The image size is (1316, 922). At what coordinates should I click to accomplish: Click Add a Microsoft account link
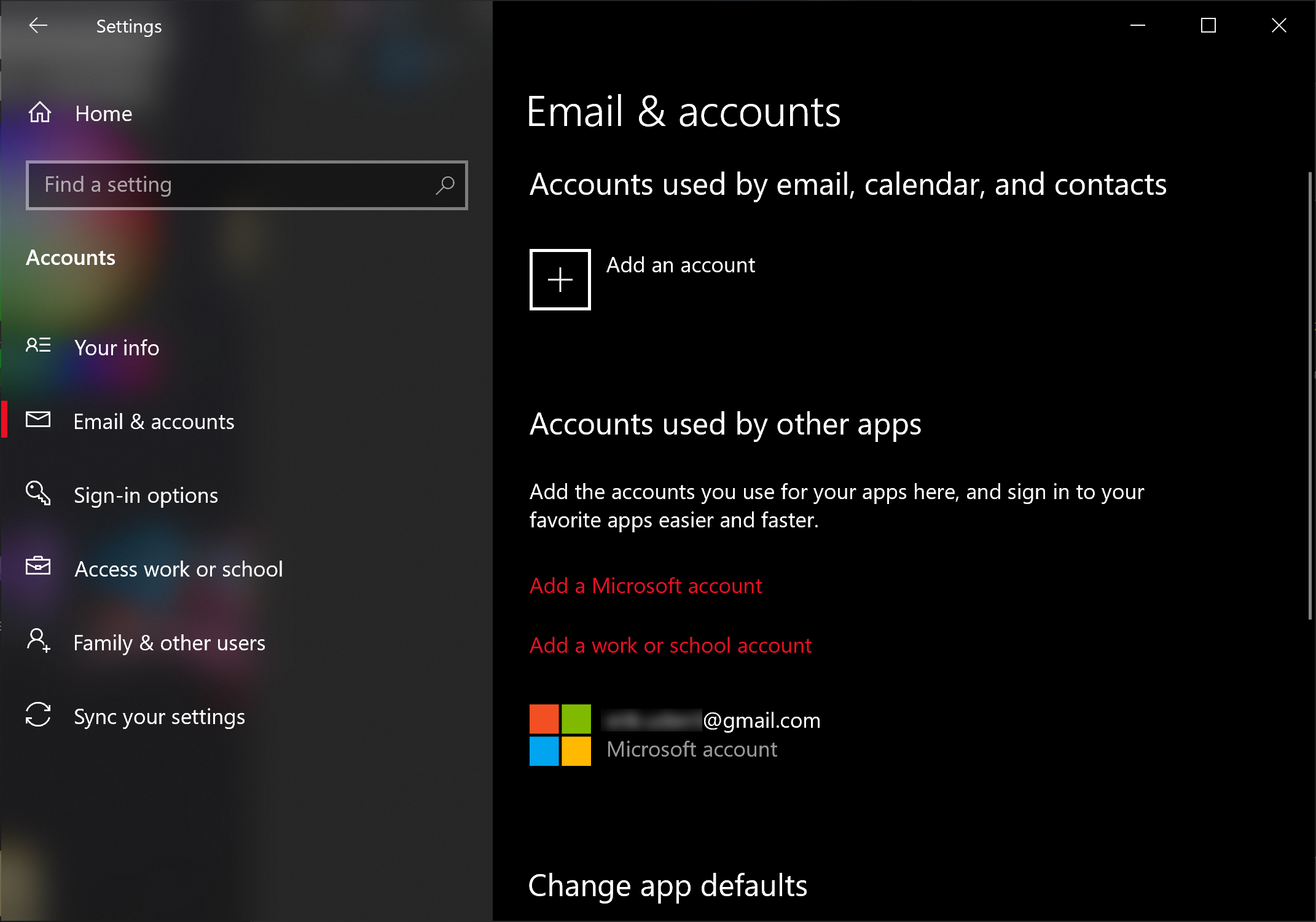(646, 586)
